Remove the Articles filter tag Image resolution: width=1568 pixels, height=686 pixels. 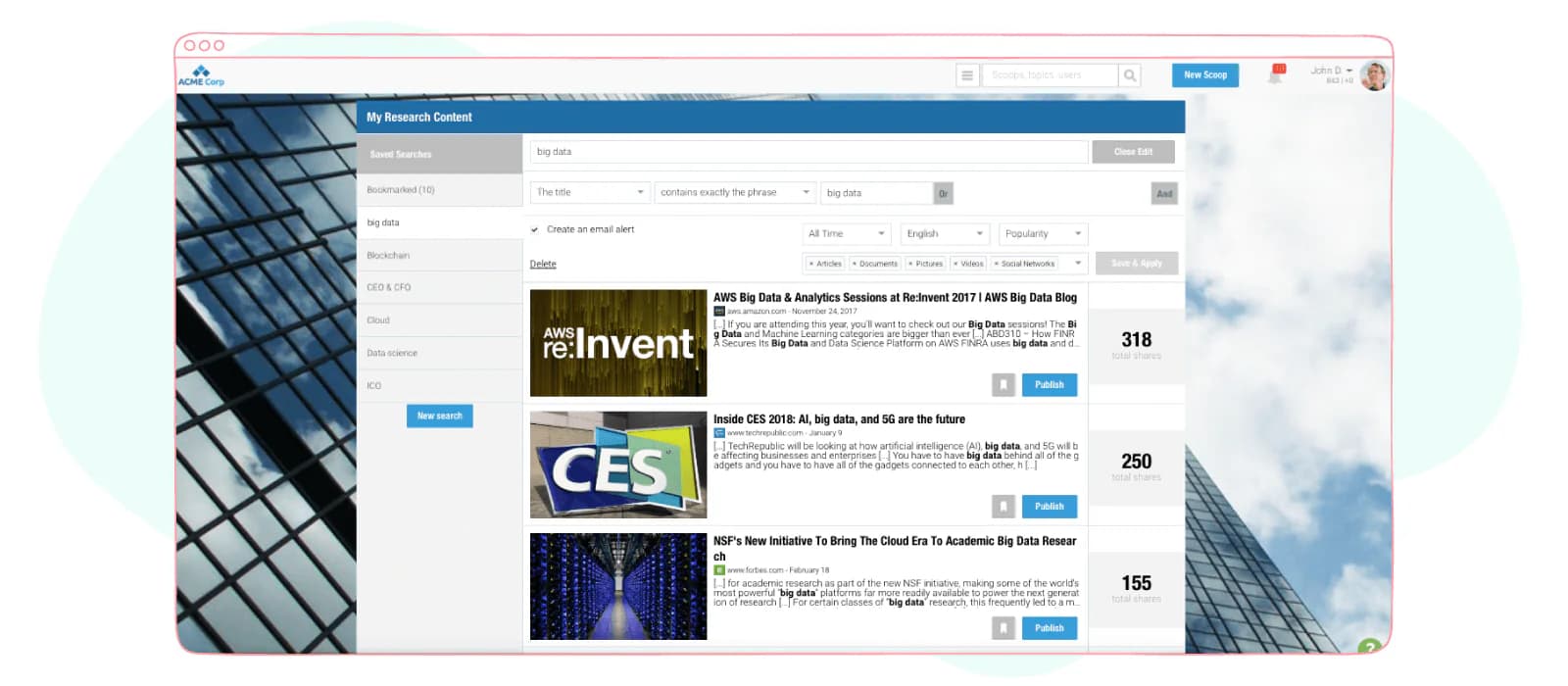pos(811,264)
